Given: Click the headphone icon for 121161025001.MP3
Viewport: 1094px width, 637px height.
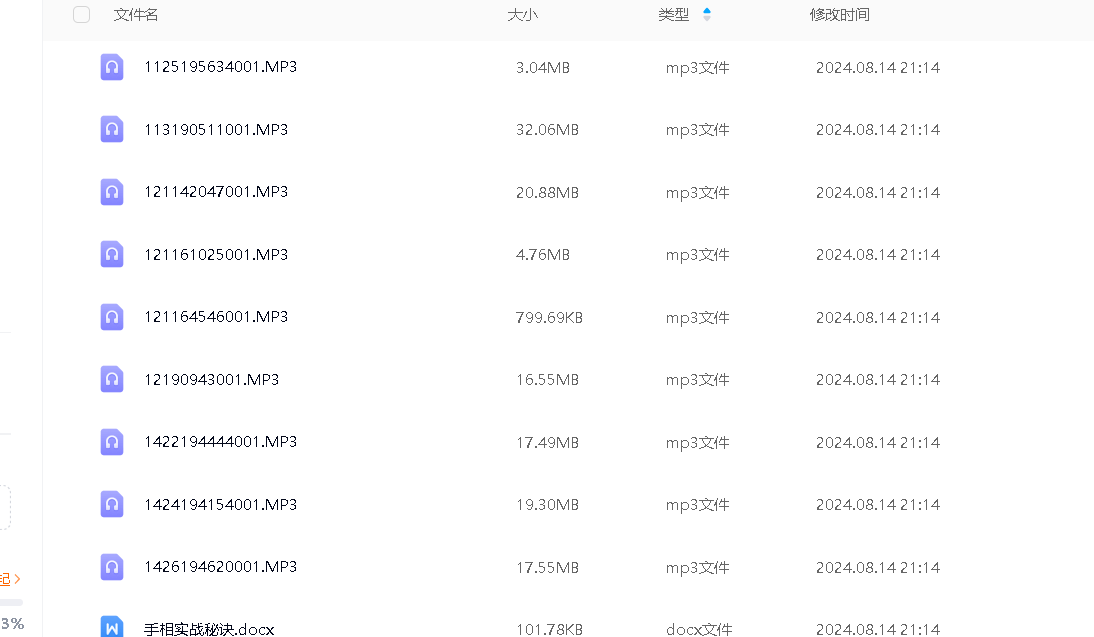Looking at the screenshot, I should pyautogui.click(x=112, y=254).
